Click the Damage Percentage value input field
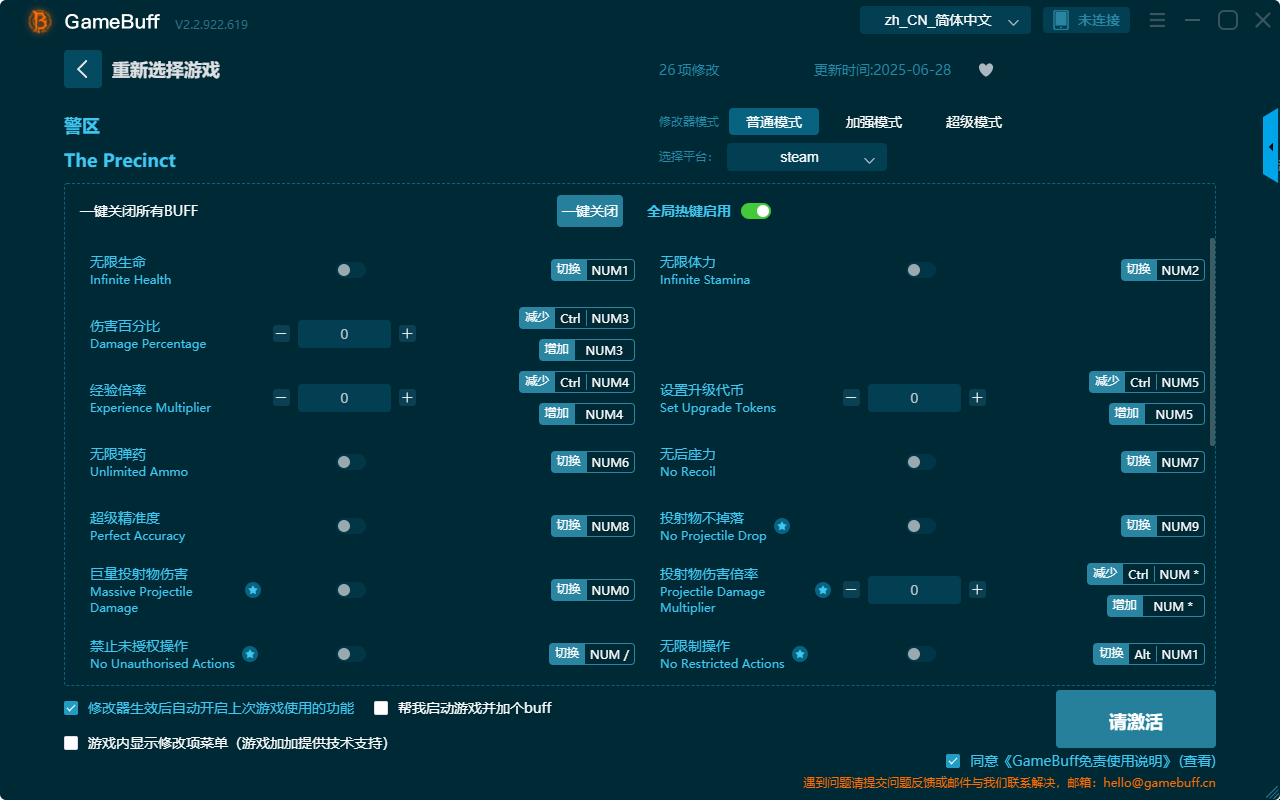This screenshot has height=800, width=1280. 344,333
